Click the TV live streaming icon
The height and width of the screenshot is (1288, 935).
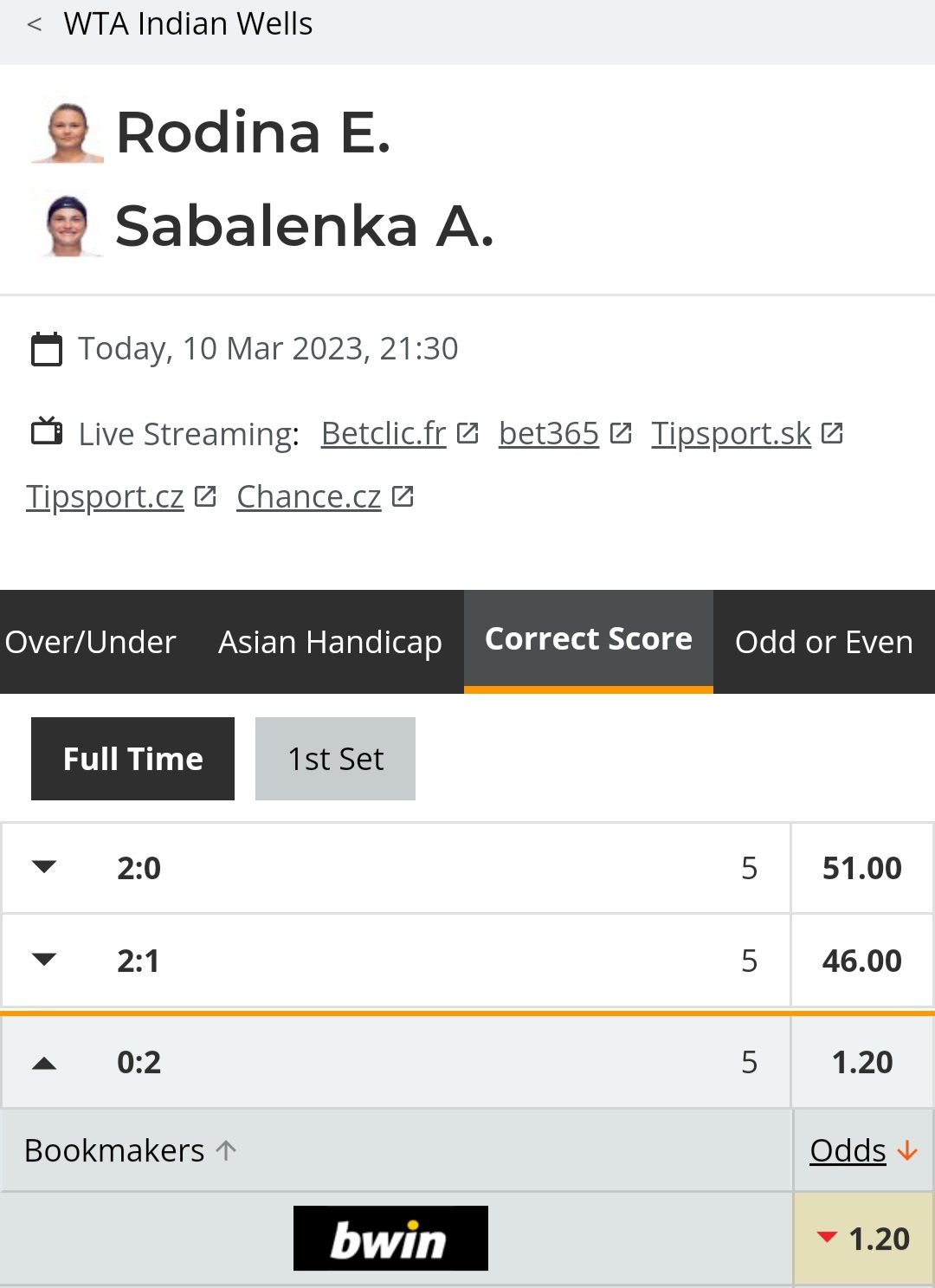pyautogui.click(x=47, y=430)
